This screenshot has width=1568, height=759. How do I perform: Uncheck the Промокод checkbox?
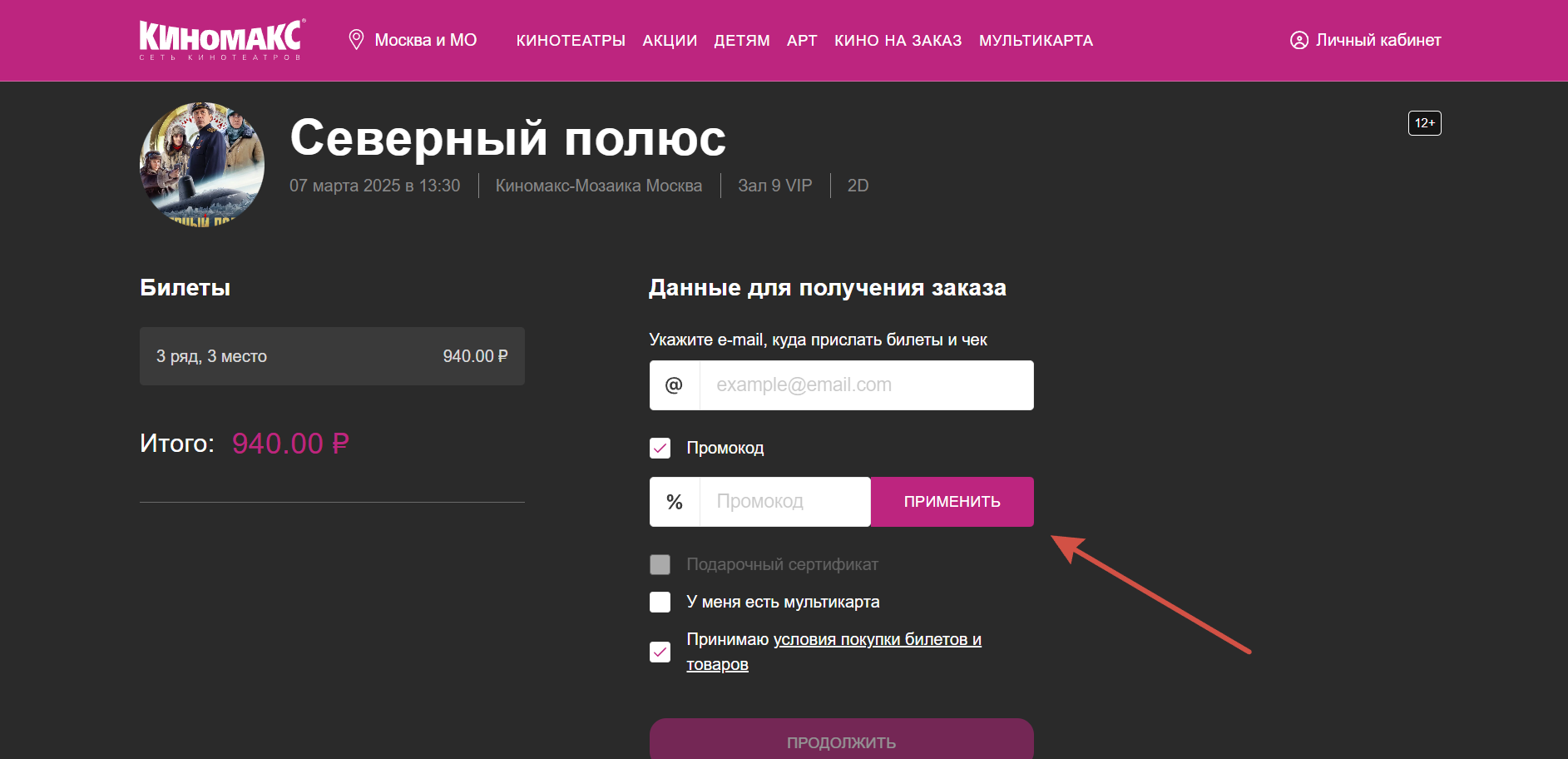[x=660, y=448]
